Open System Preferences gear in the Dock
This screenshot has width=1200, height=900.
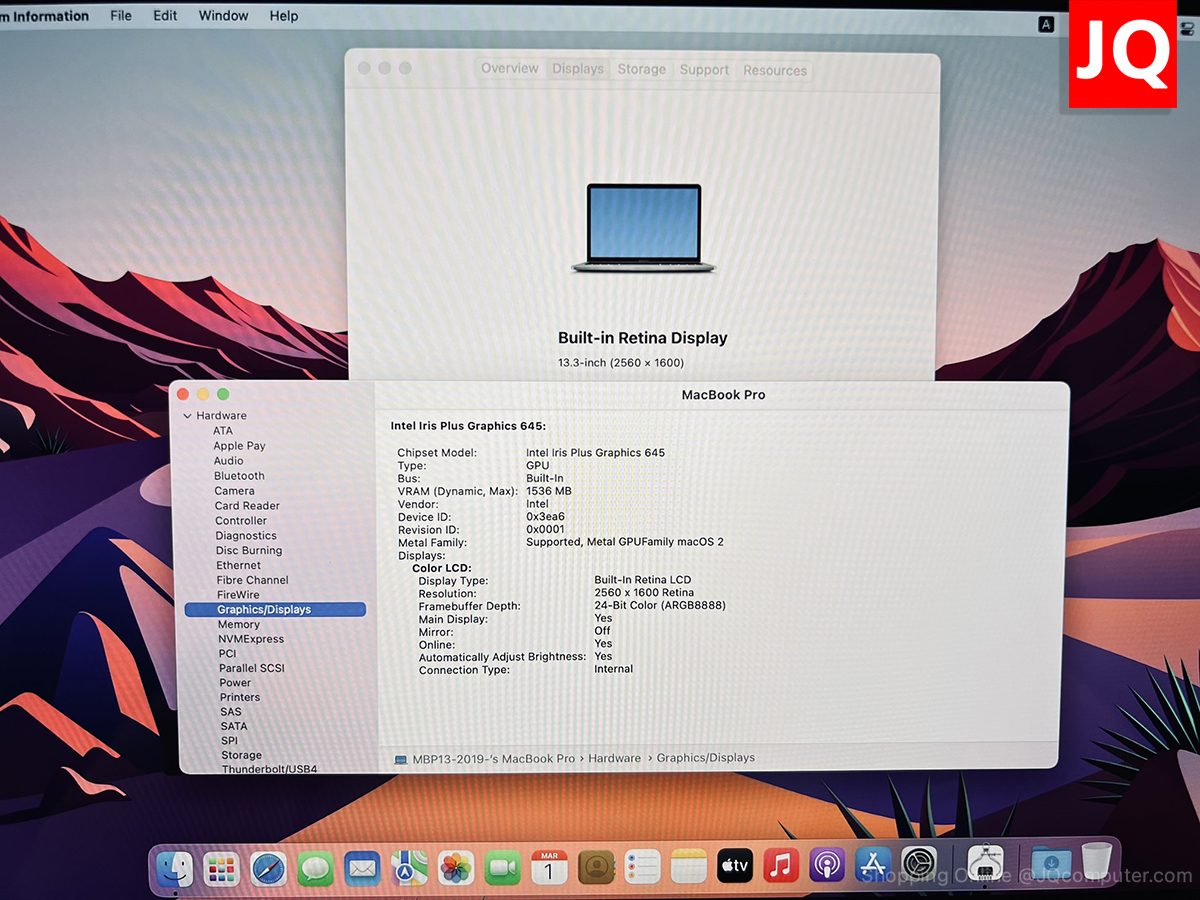click(919, 865)
